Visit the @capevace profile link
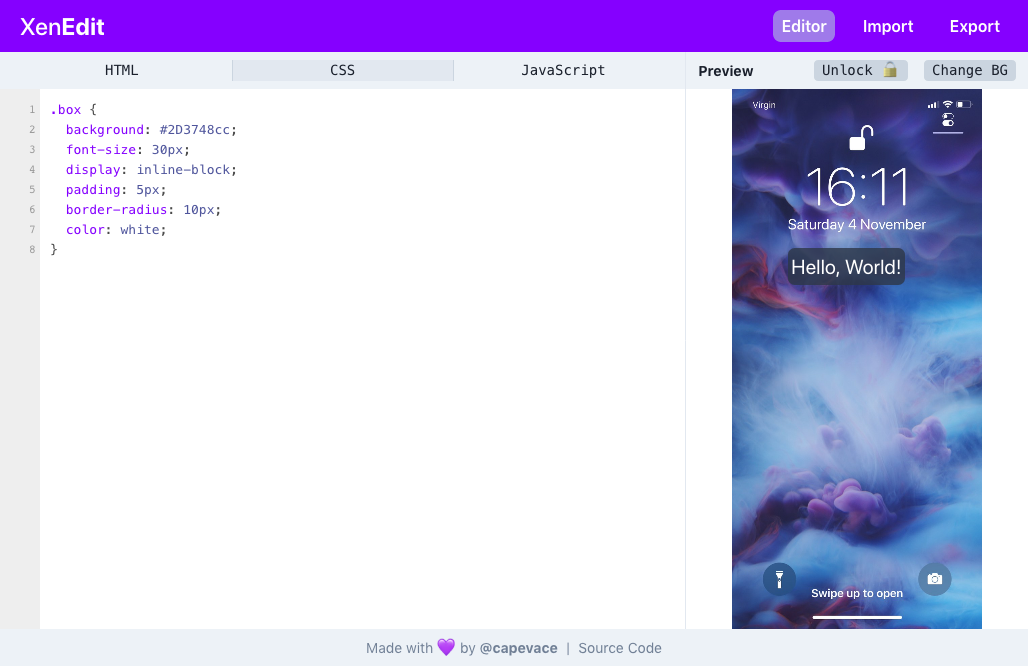 518,648
